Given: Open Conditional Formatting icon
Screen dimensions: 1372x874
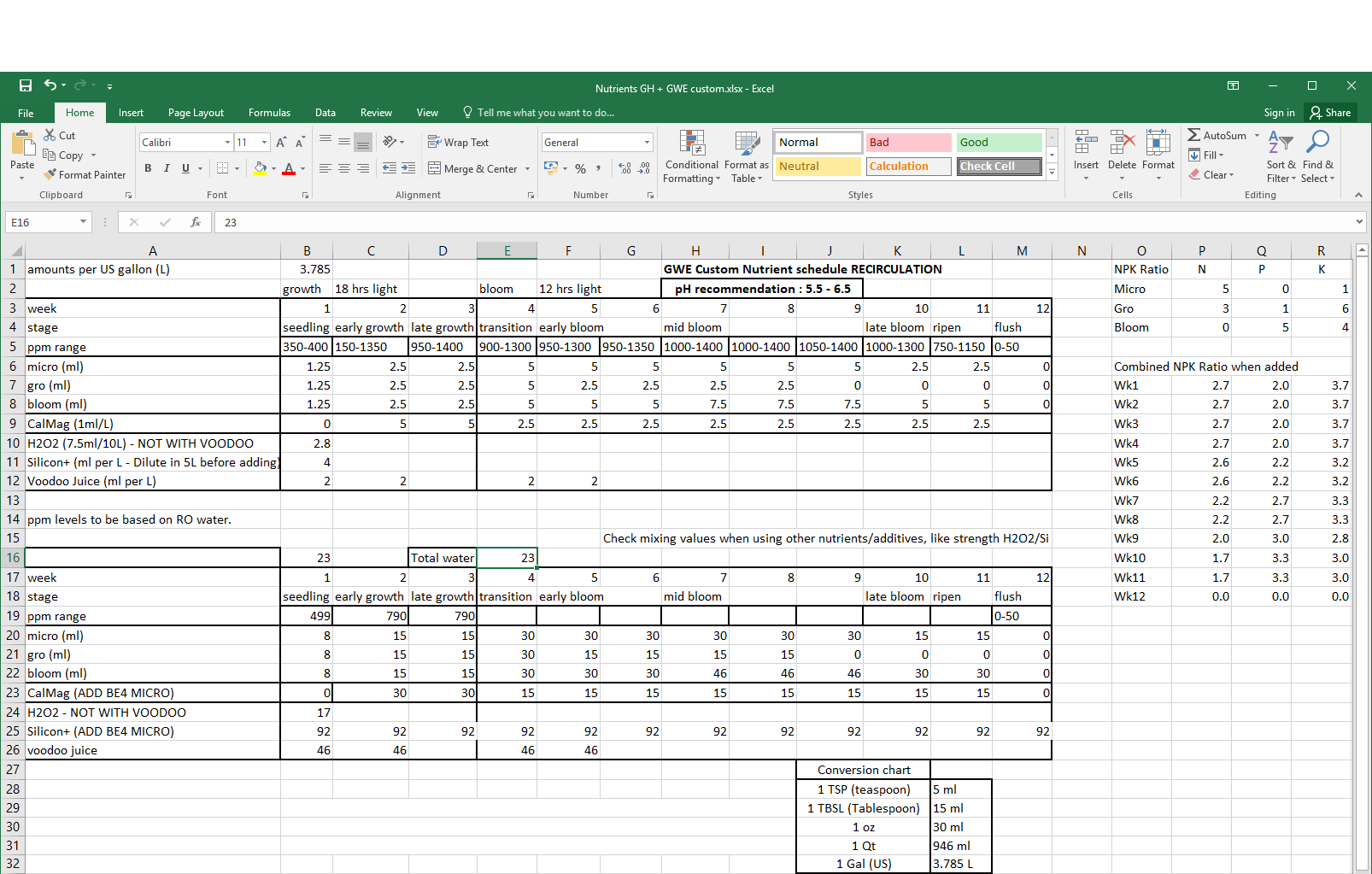Looking at the screenshot, I should (x=691, y=144).
